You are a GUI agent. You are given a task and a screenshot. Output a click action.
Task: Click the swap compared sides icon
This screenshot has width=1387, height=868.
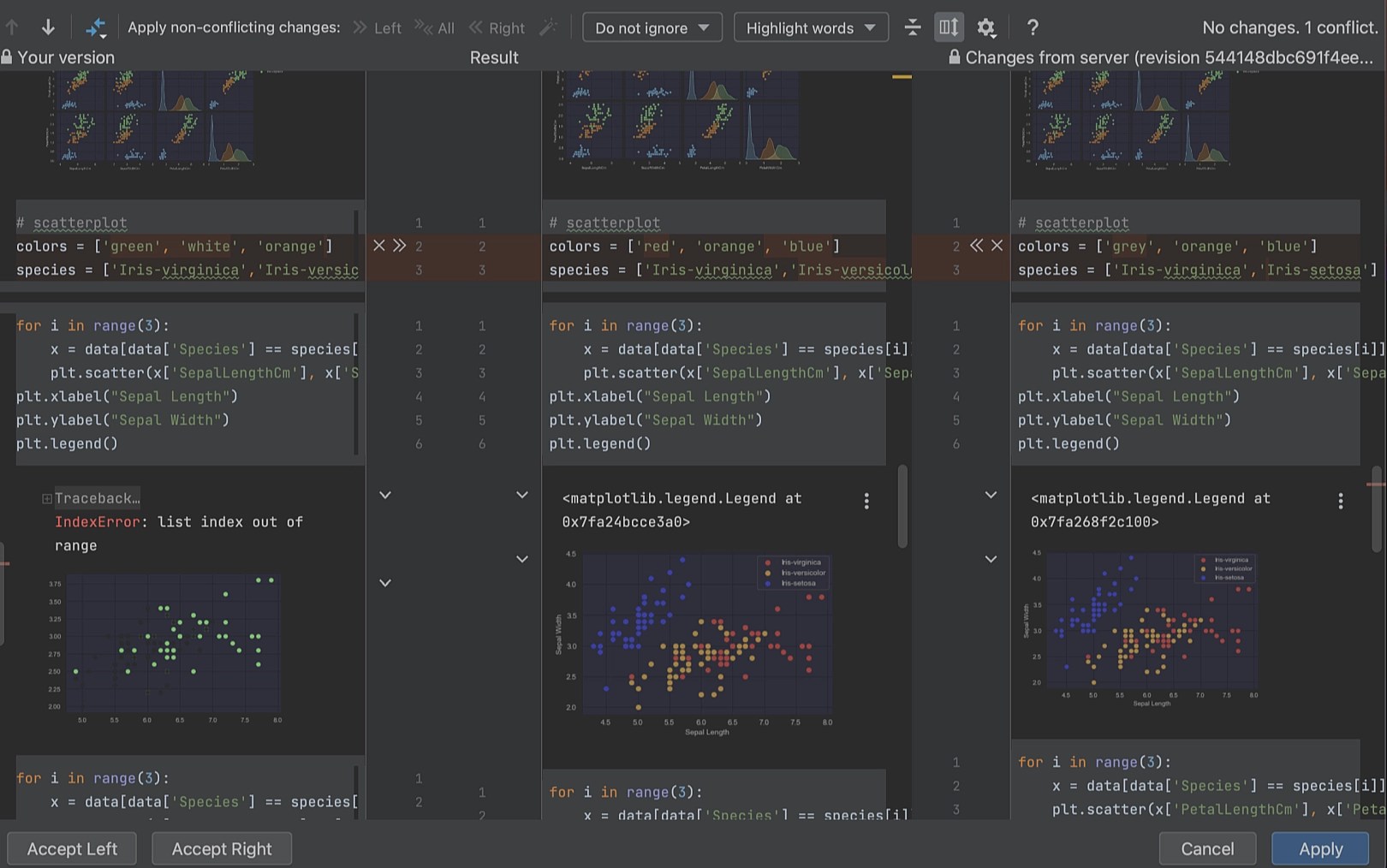tap(95, 27)
